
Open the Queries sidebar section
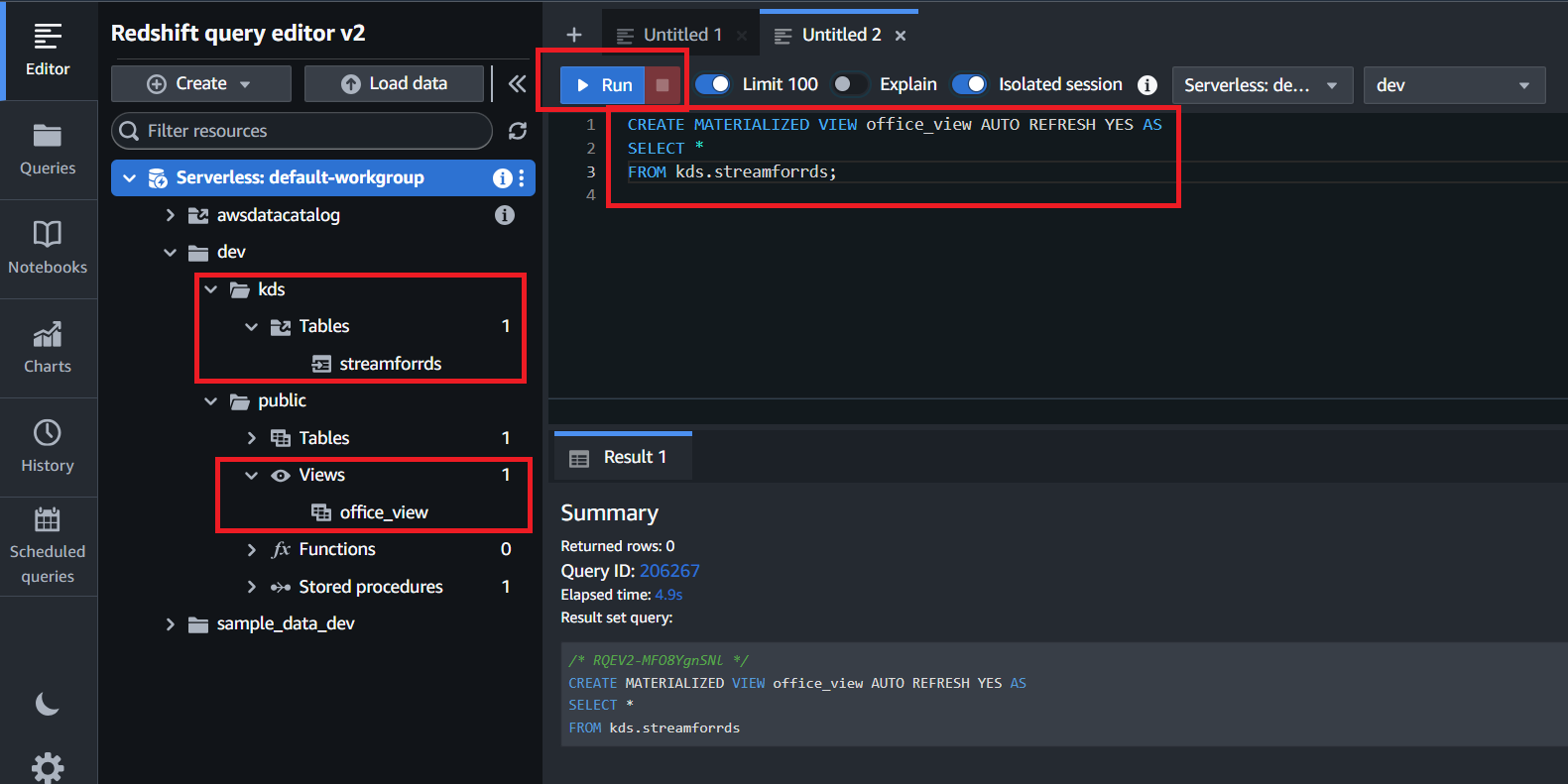point(48,150)
